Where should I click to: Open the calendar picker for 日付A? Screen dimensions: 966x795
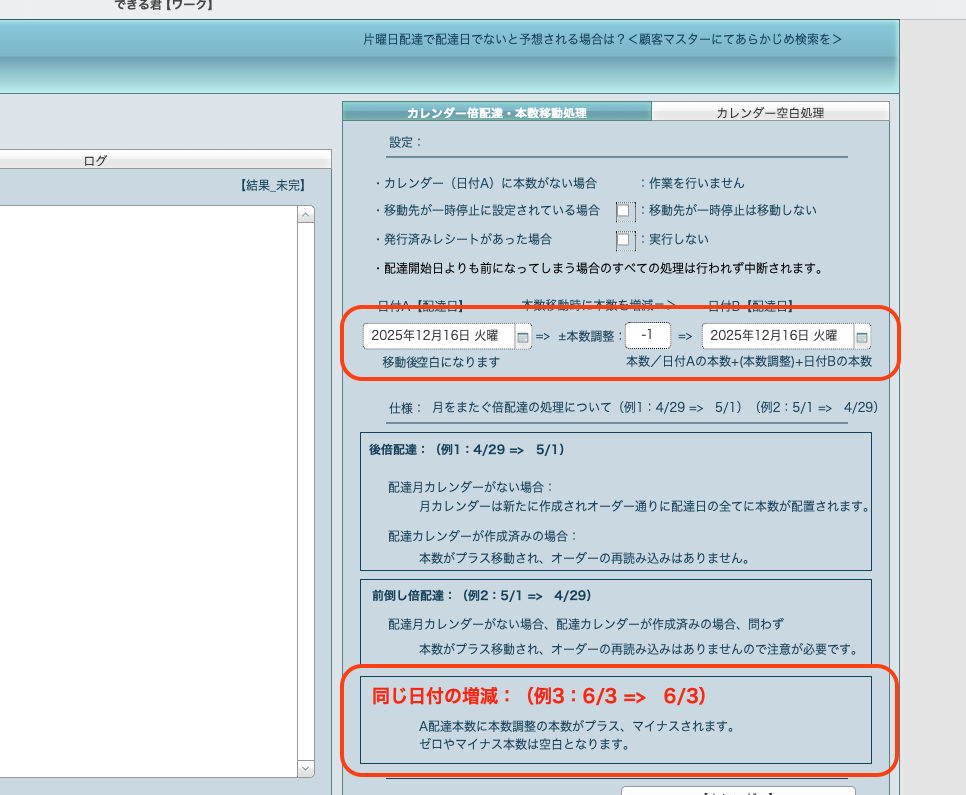click(522, 337)
